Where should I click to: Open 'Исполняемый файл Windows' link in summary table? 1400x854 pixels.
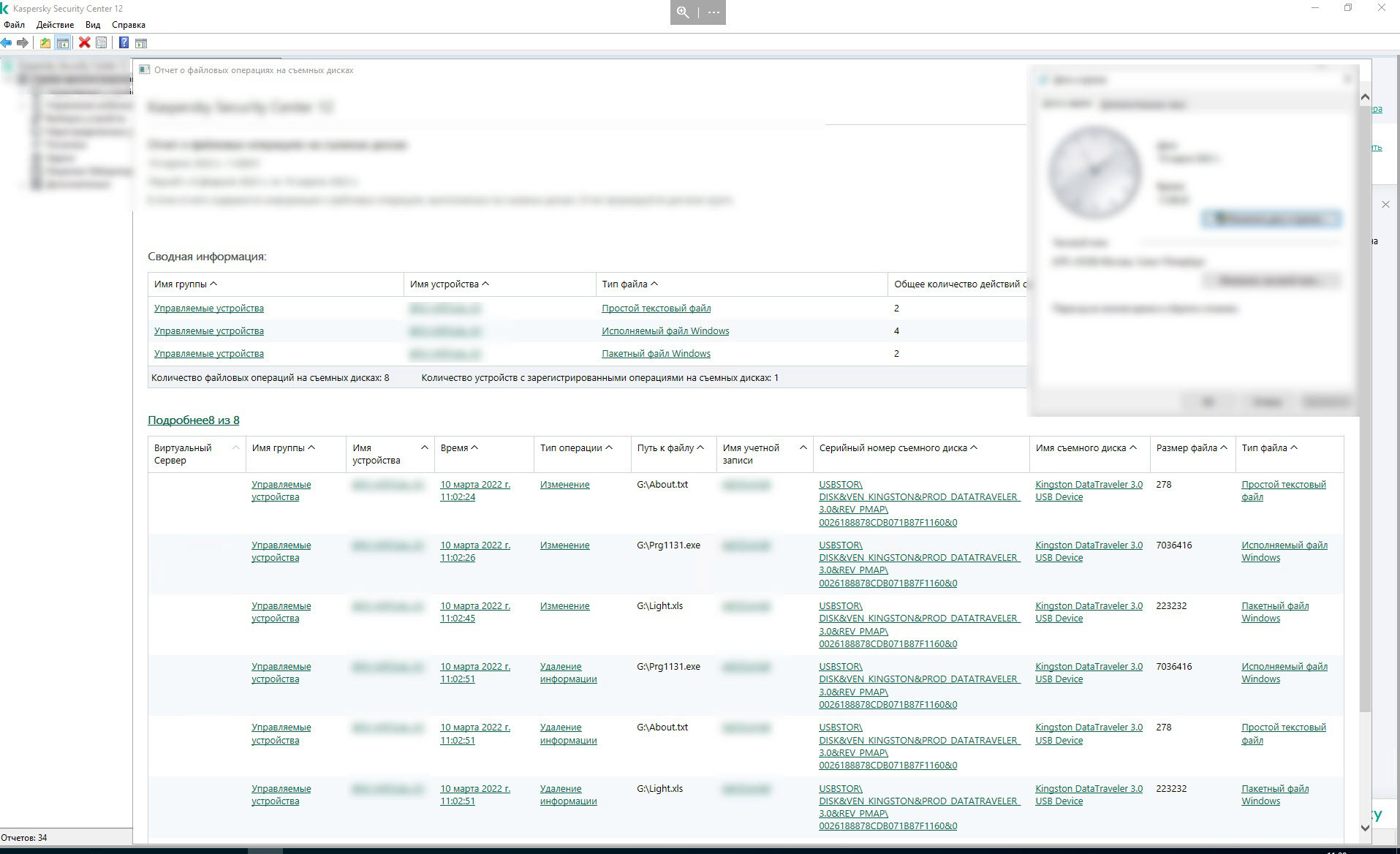pyautogui.click(x=665, y=331)
